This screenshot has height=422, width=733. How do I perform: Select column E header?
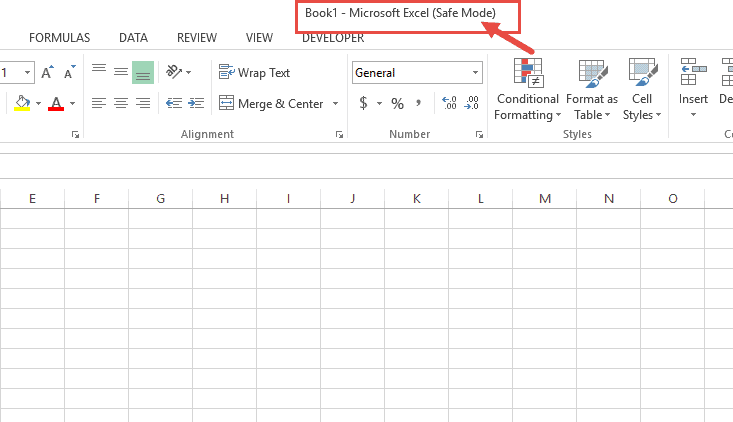(32, 199)
